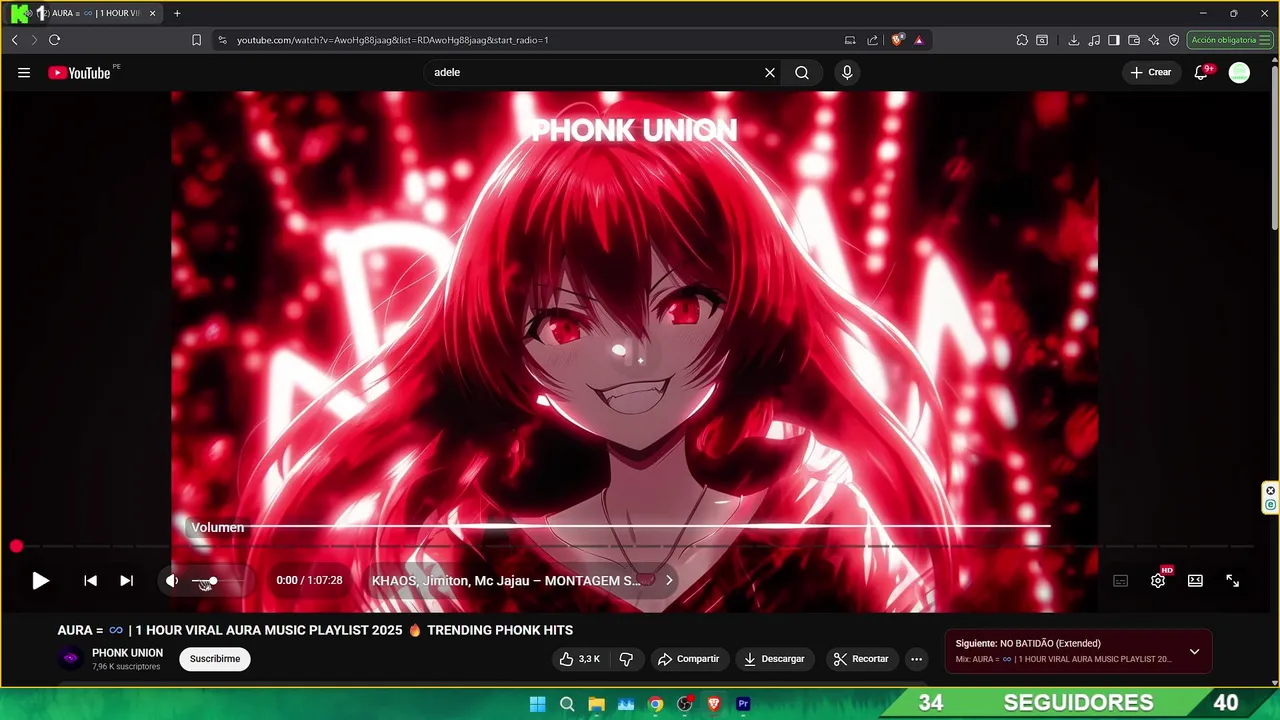Image resolution: width=1280 pixels, height=720 pixels.
Task: Open the tab search icon in toolbar
Action: (1042, 40)
